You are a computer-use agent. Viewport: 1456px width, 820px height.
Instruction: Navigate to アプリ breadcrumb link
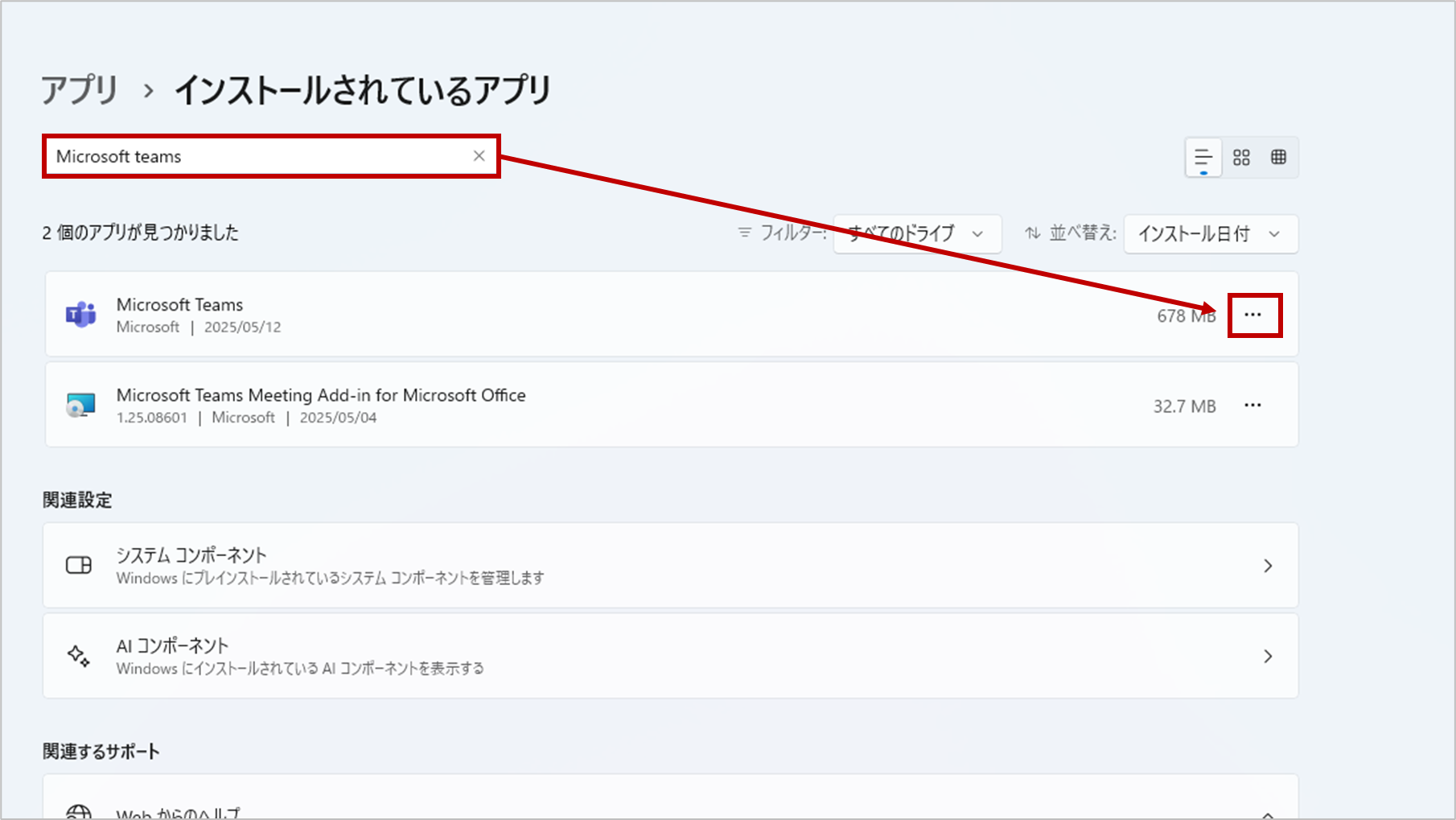[78, 90]
